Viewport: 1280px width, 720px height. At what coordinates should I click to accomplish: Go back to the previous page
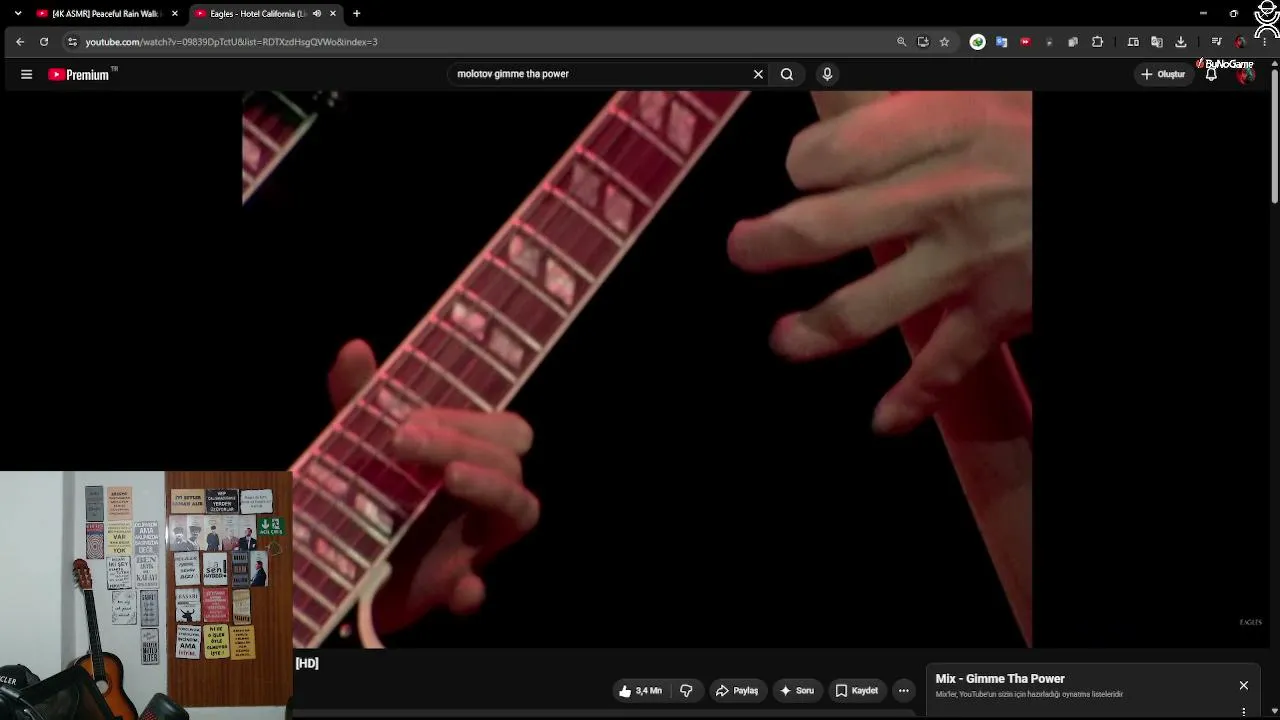pyautogui.click(x=20, y=42)
